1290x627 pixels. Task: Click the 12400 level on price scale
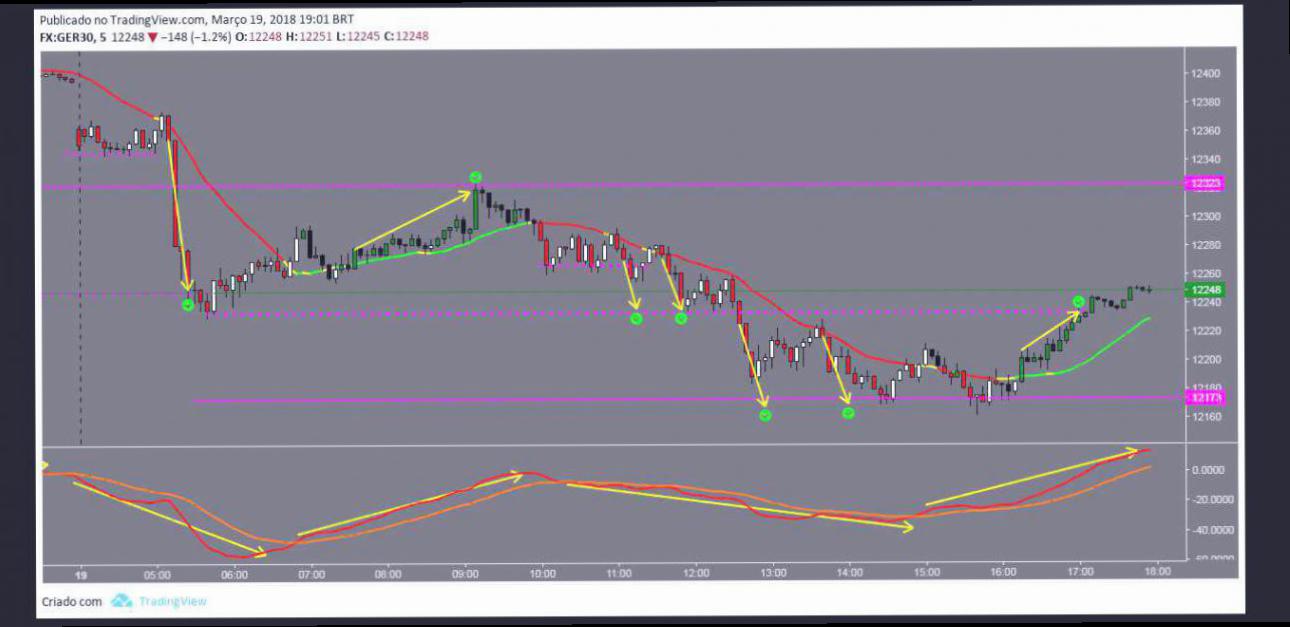1205,74
